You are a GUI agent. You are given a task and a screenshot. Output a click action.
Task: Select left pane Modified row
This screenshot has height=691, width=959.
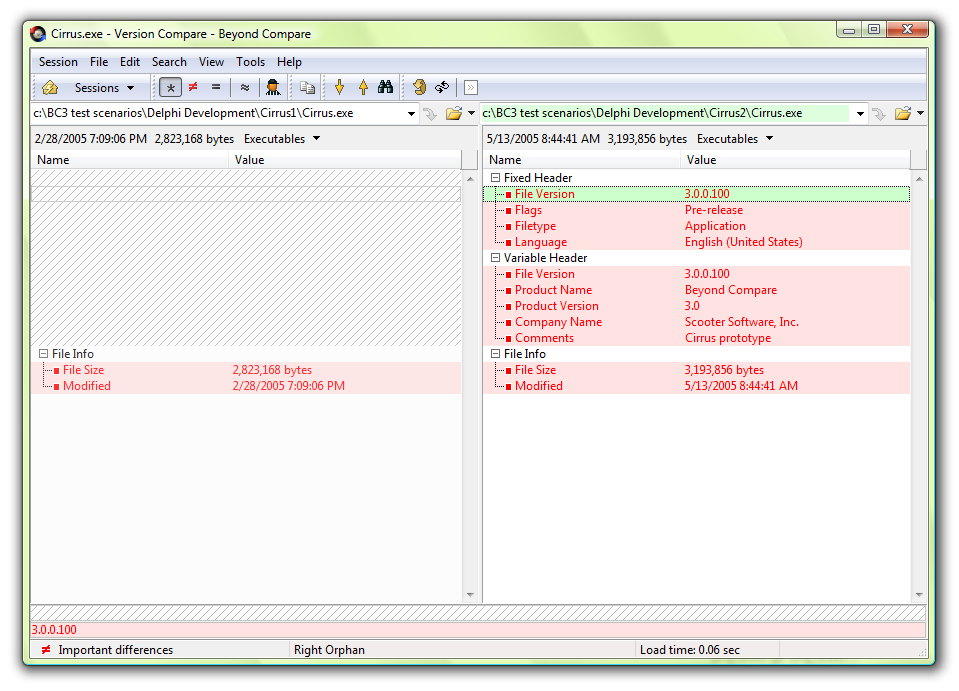246,386
